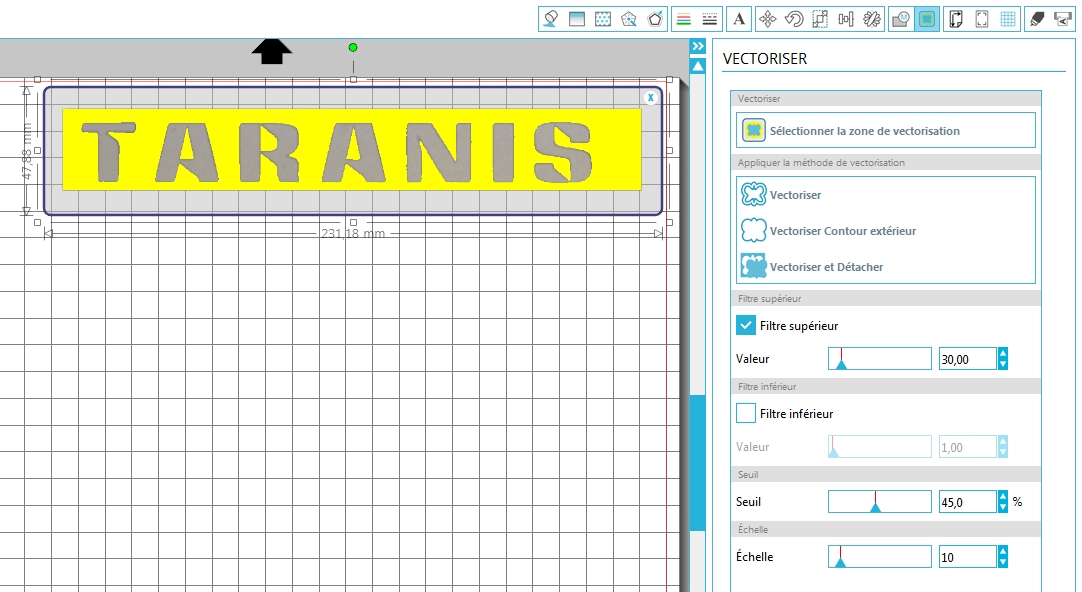Click the blue vertical scrollbar thumb
Viewport: 1082px width, 592px height.
click(698, 462)
